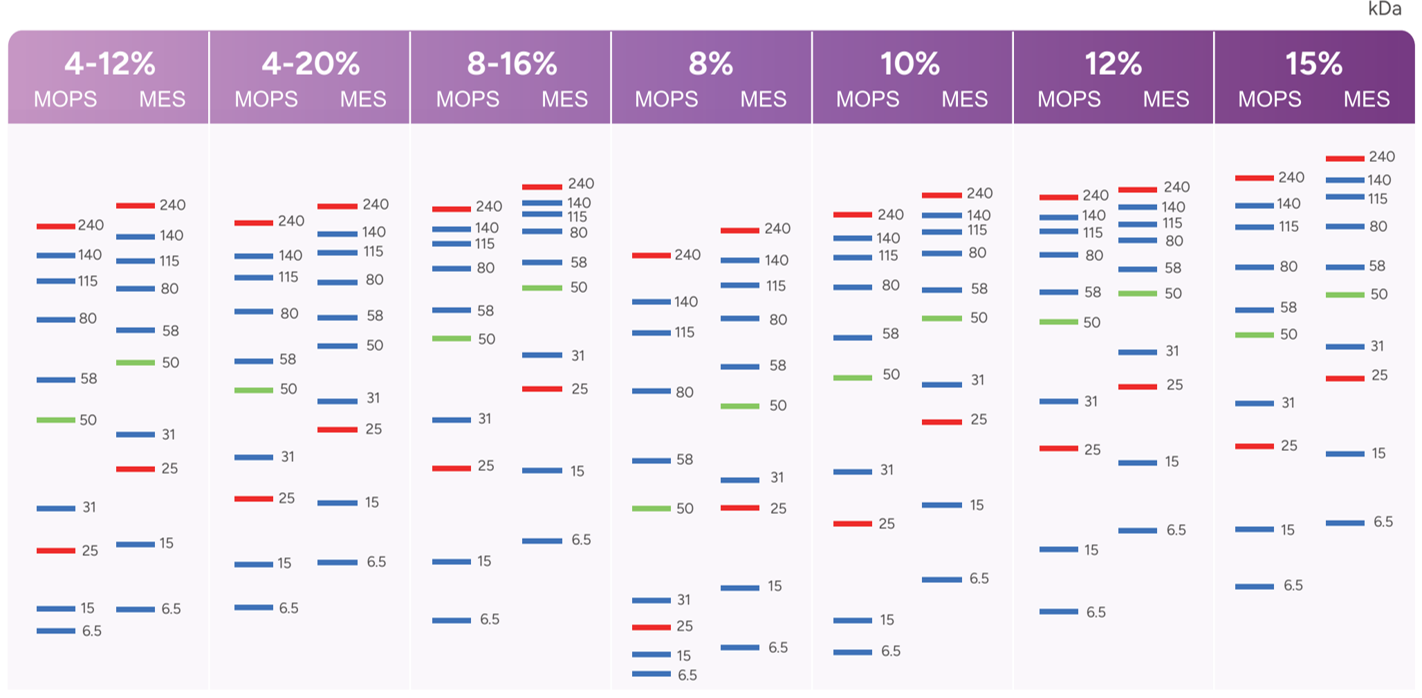Select the 4-12% gel column header
This screenshot has width=1422, height=698.
[109, 64]
